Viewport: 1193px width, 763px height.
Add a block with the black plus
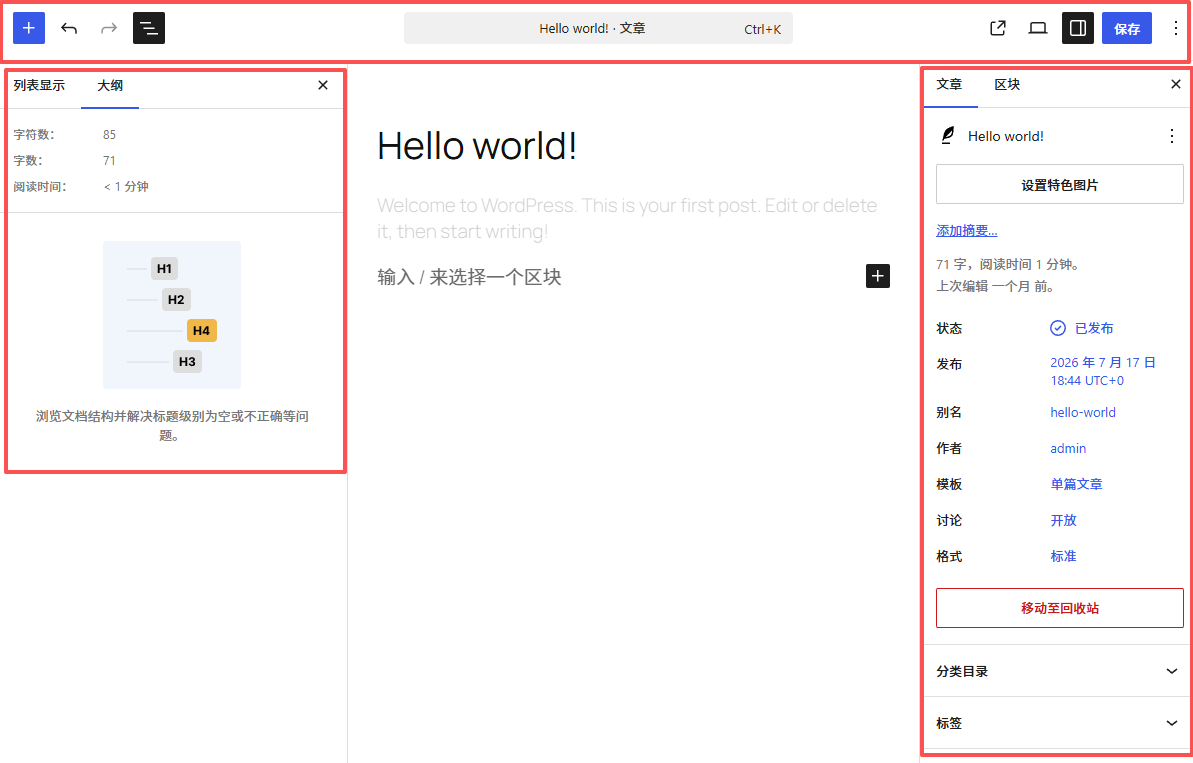click(x=877, y=276)
